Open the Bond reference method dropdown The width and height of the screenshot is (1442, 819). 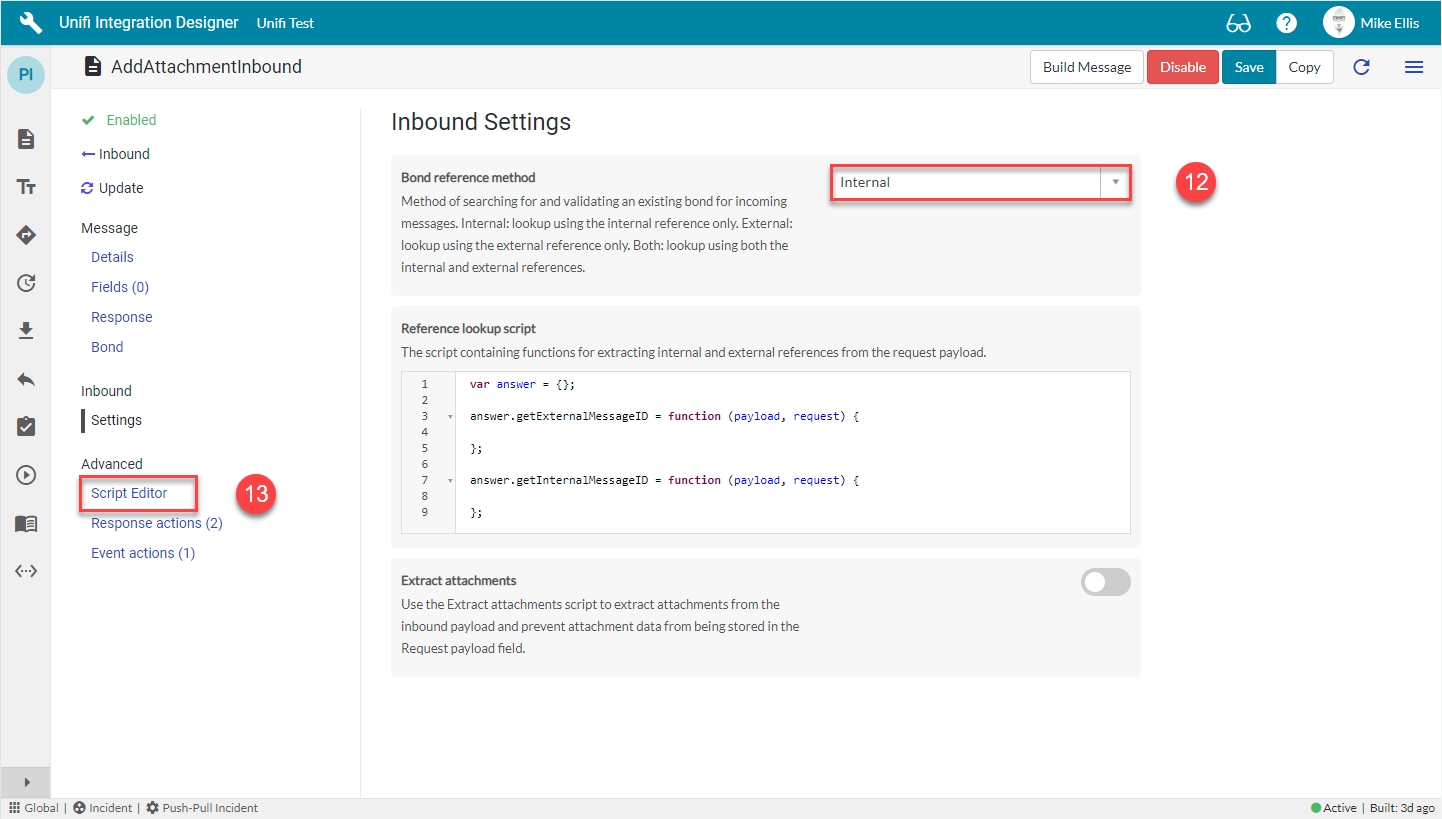(980, 183)
